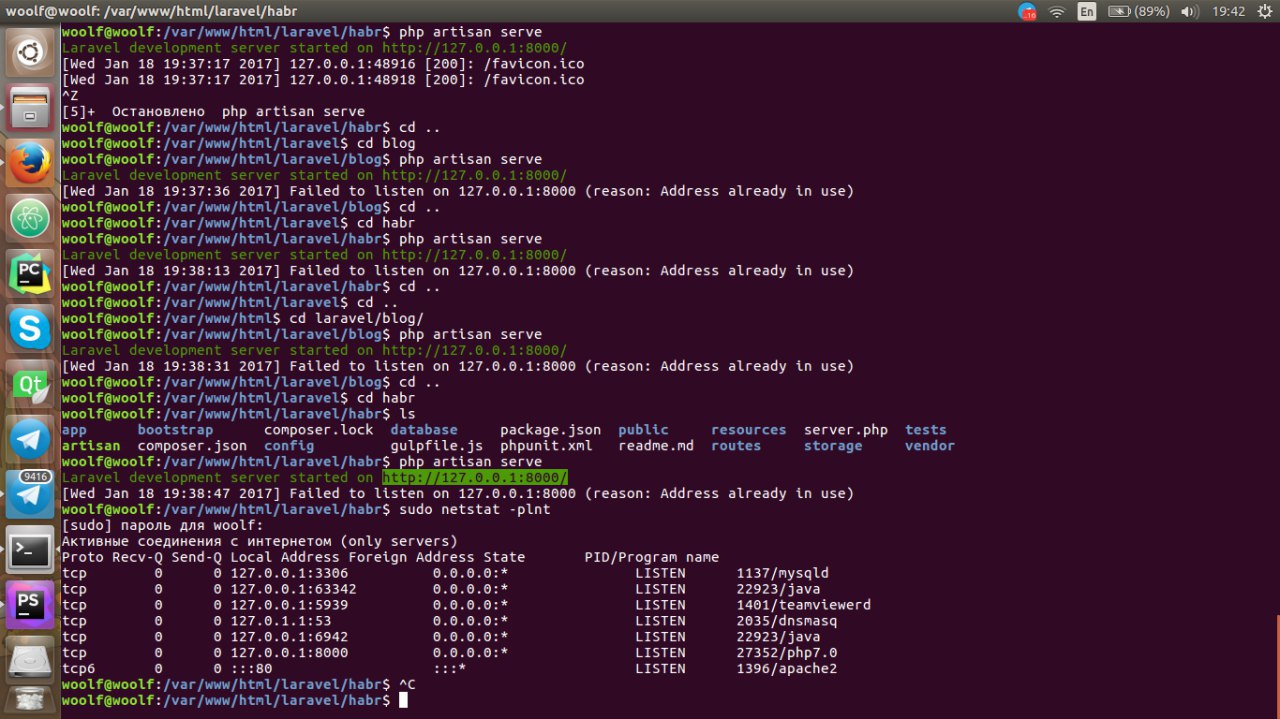Open the En keyboard layout indicator

(x=1086, y=11)
